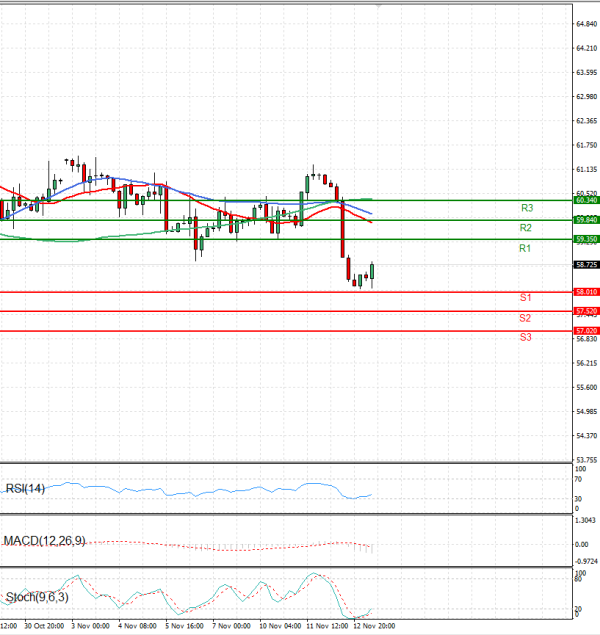Click the R1 resistance label
Image resolution: width=600 pixels, height=635 pixels.
(x=524, y=248)
